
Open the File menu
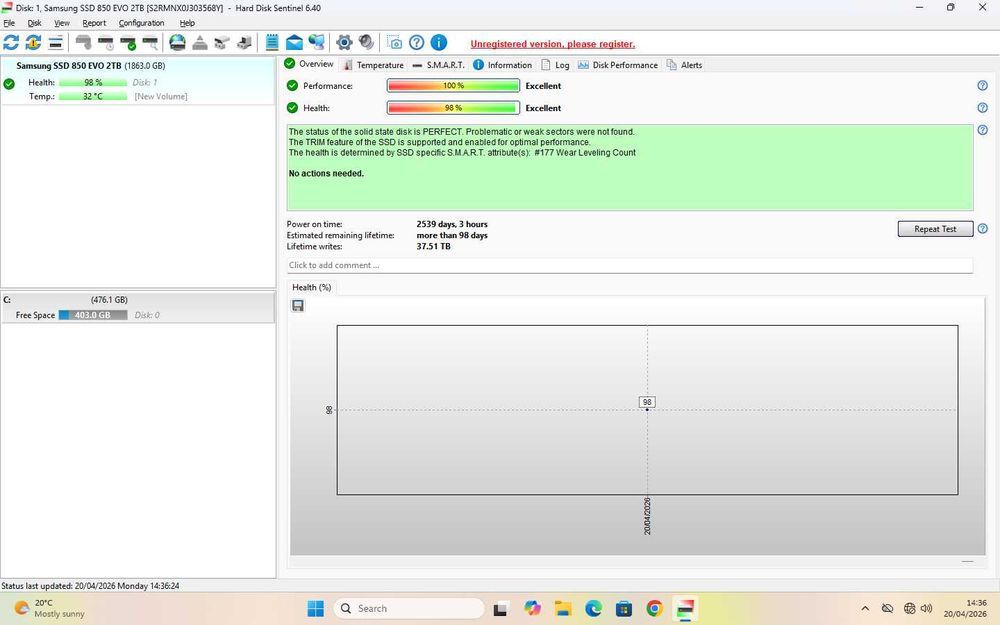tap(9, 23)
